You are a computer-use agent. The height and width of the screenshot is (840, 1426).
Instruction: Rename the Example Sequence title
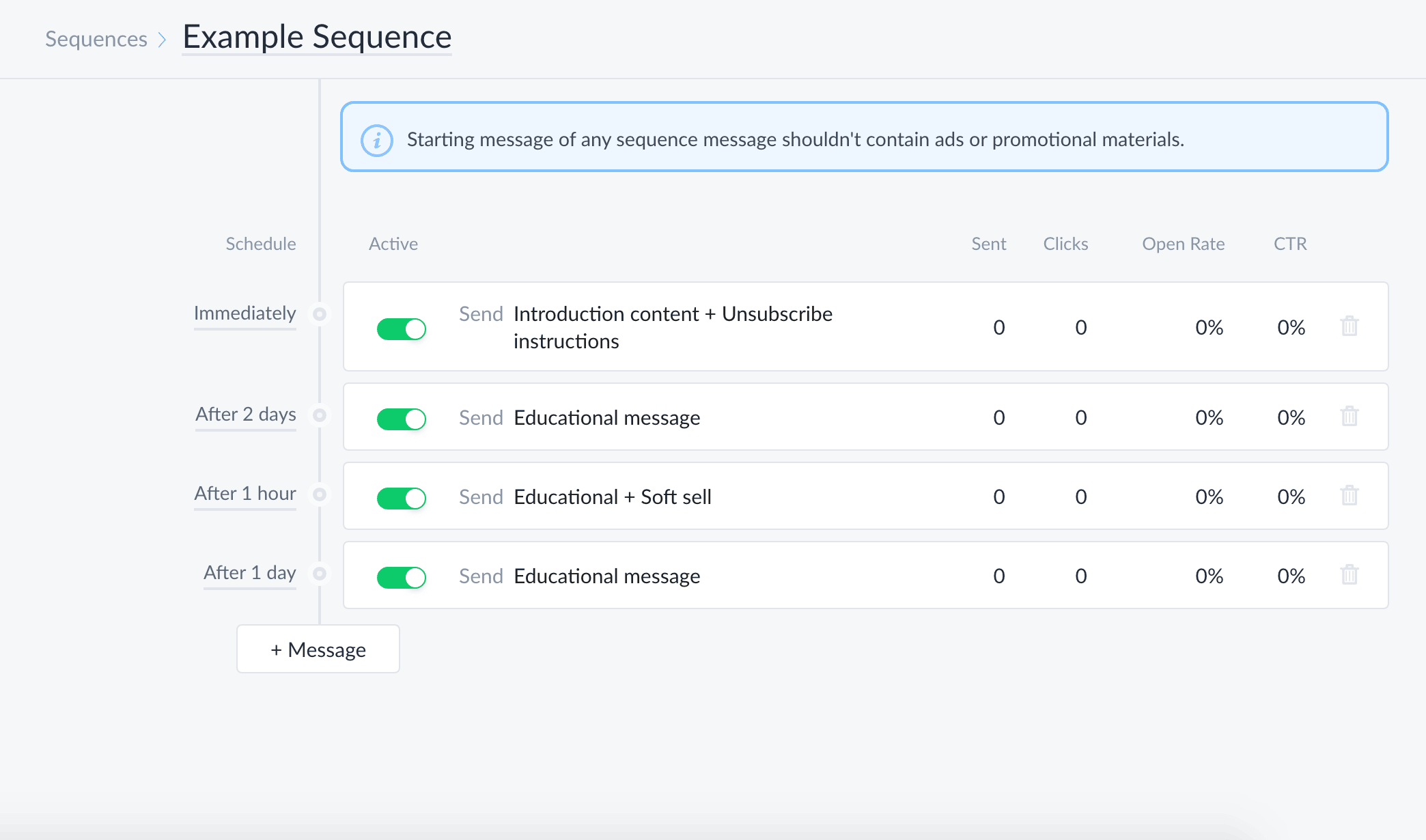[317, 37]
